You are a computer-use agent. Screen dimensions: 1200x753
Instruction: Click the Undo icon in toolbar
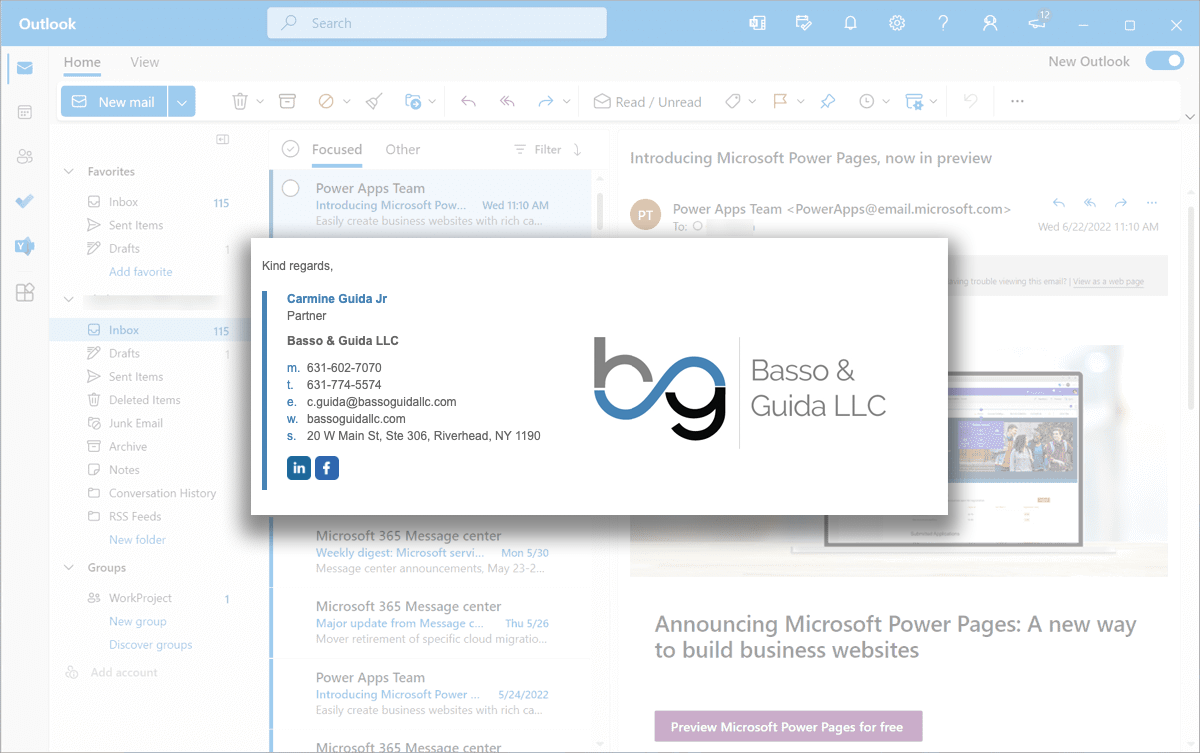[969, 101]
